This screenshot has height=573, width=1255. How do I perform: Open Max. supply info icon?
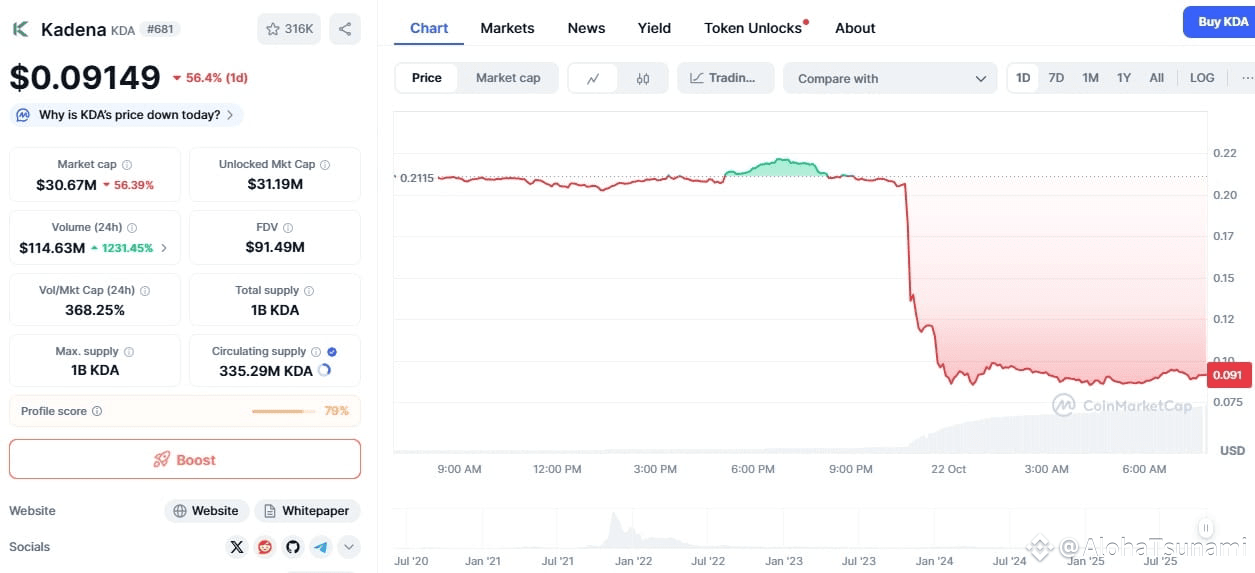pos(129,352)
